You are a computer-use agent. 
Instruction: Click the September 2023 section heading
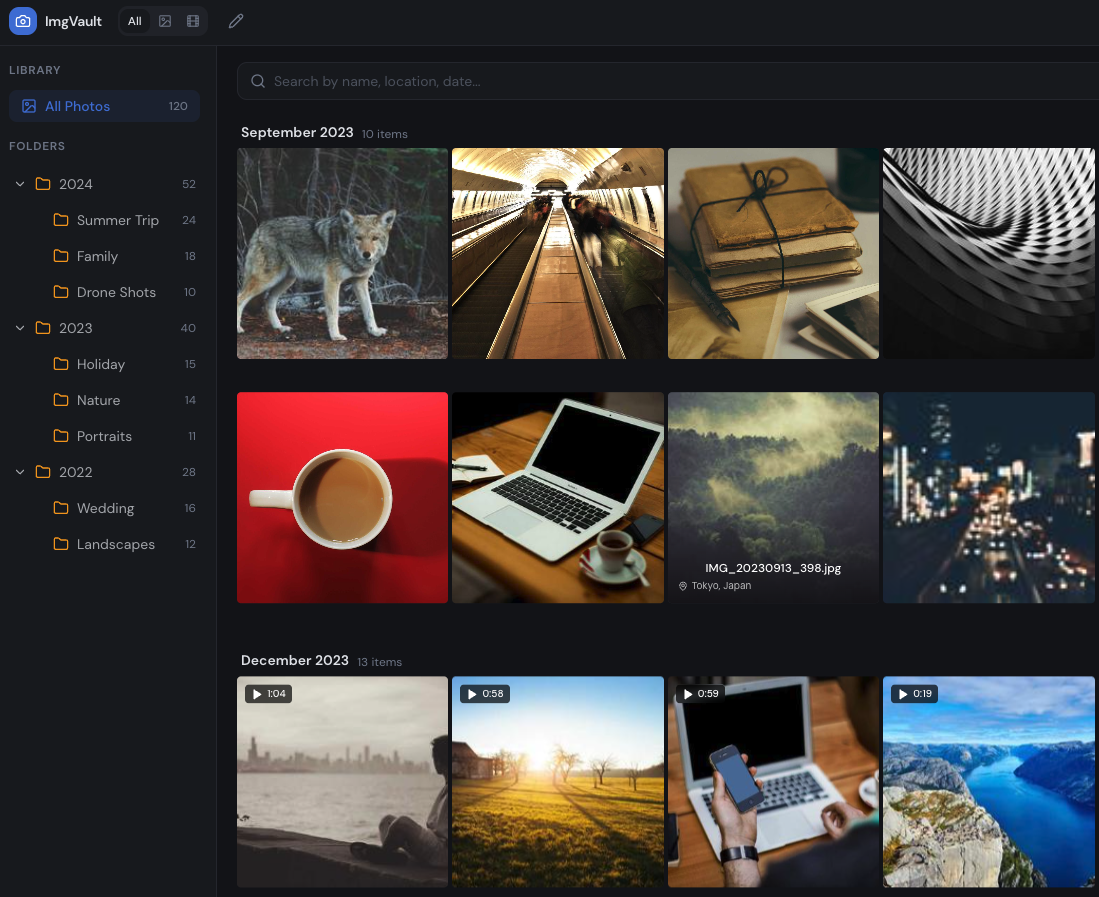[297, 132]
